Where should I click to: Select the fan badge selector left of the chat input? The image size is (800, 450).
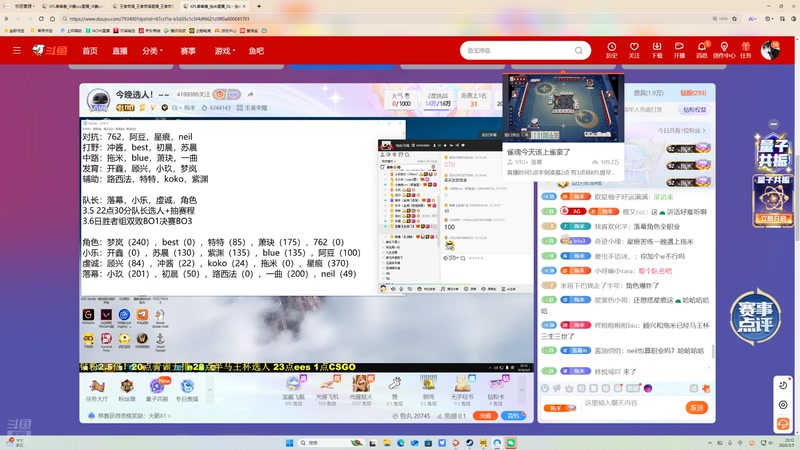pos(560,408)
